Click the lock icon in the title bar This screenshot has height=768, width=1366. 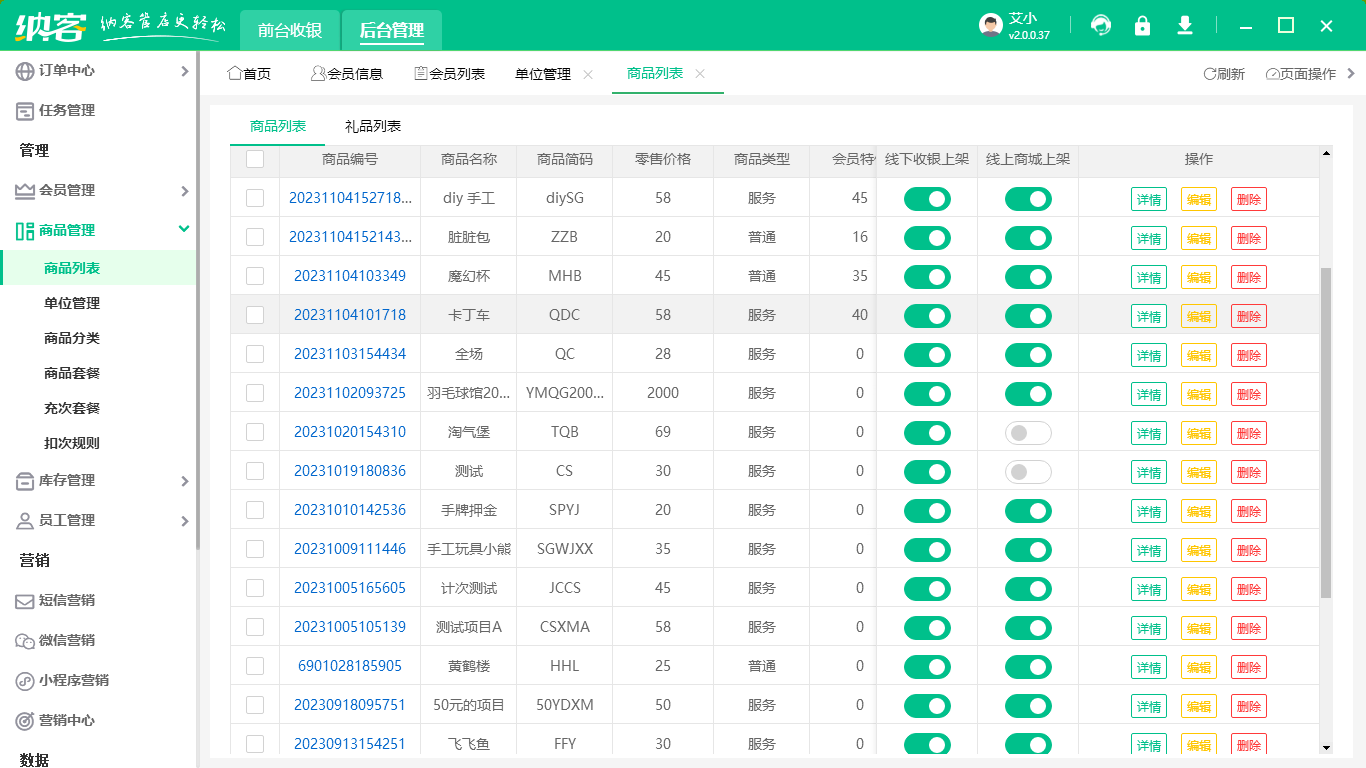(x=1142, y=25)
